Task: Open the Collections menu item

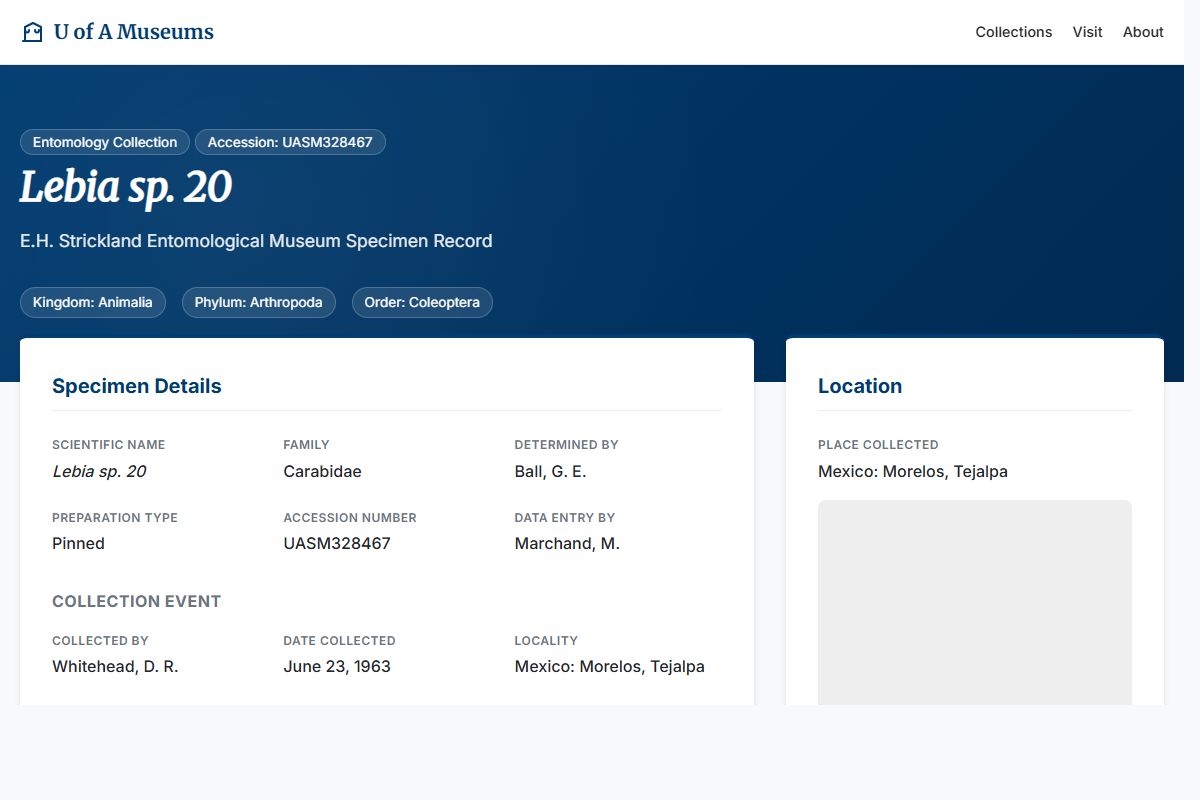Action: [x=1013, y=32]
